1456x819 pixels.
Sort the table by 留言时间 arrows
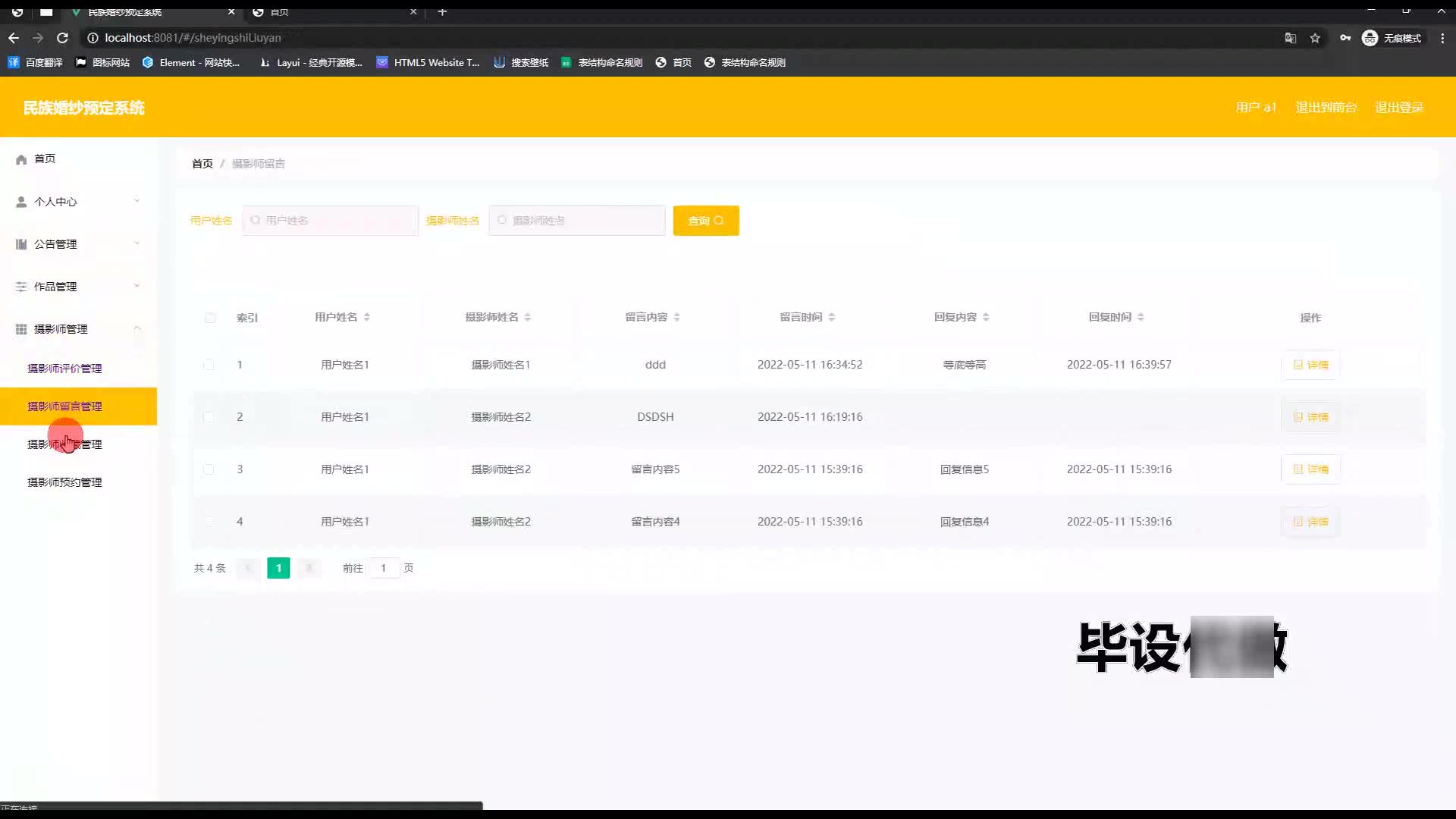[832, 317]
